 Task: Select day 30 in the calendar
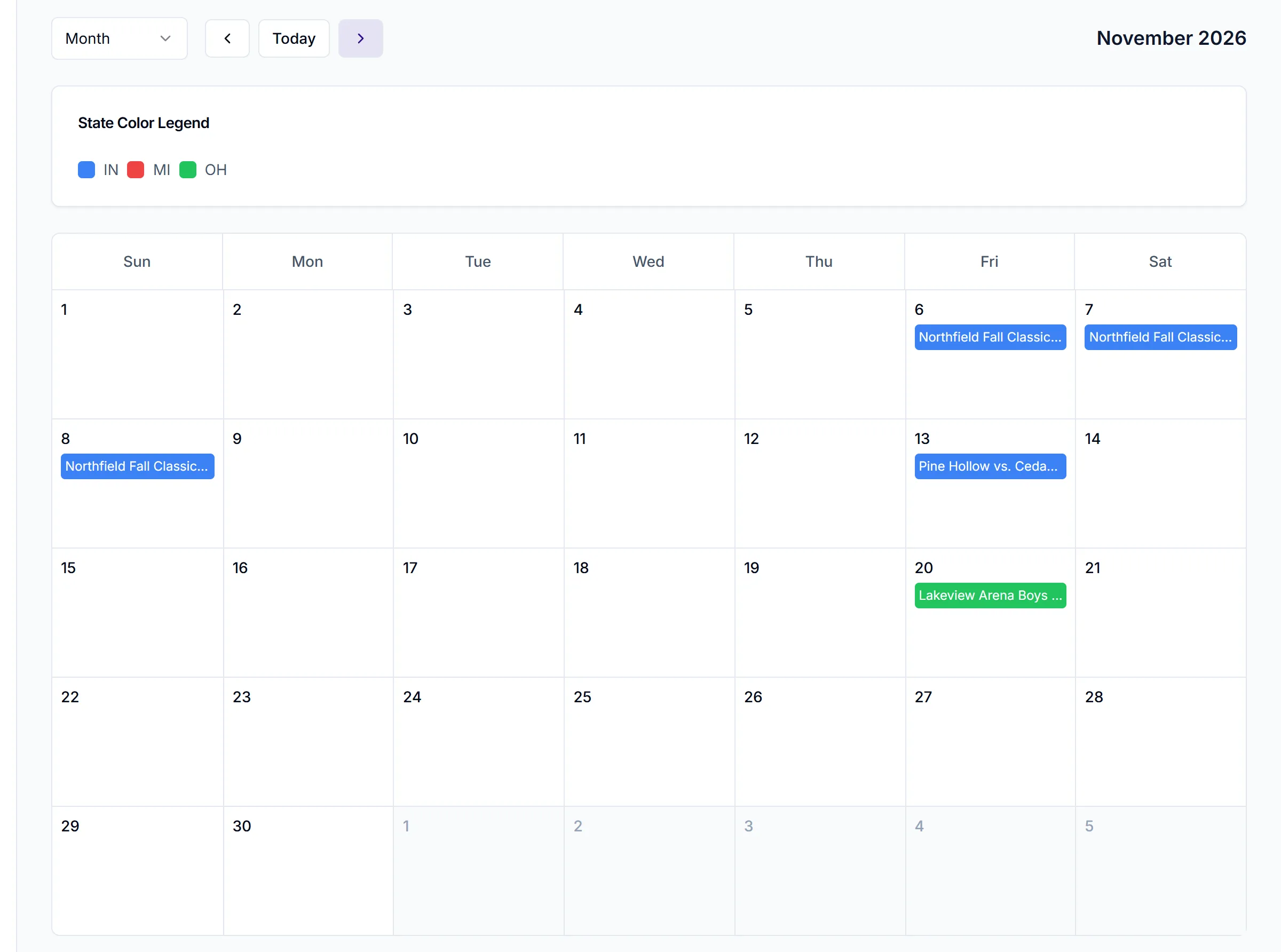(x=308, y=870)
